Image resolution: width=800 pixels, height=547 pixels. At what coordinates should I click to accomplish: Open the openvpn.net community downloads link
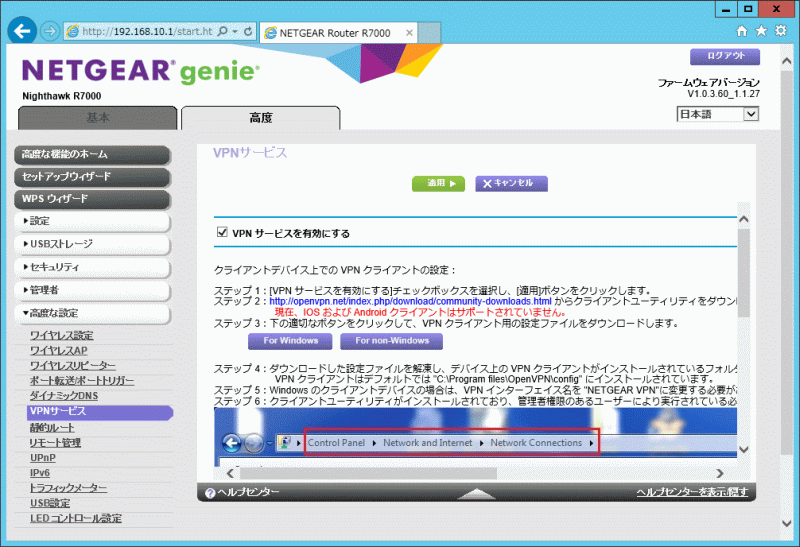click(x=410, y=301)
